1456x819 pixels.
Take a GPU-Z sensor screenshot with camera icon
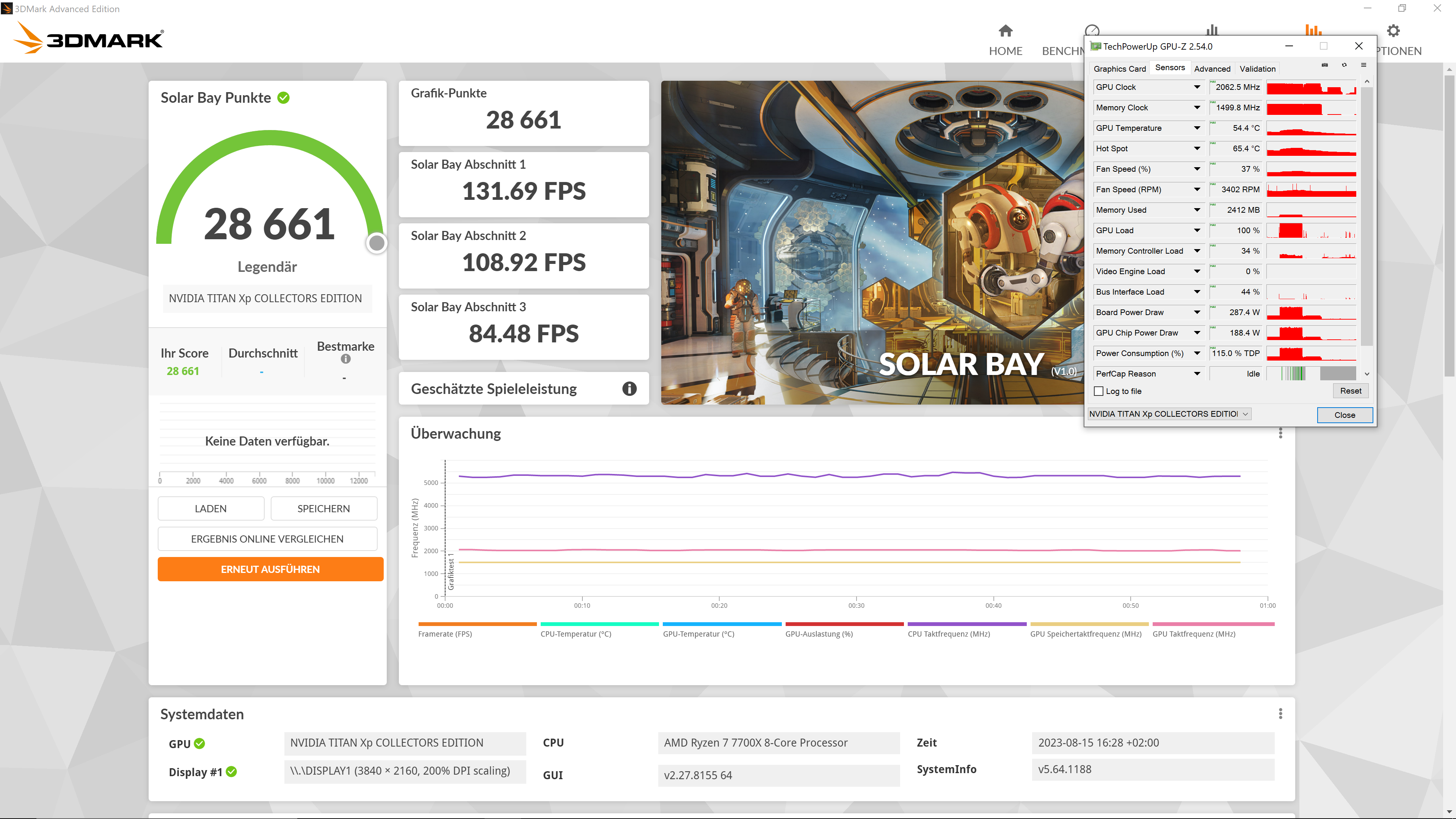click(x=1325, y=66)
